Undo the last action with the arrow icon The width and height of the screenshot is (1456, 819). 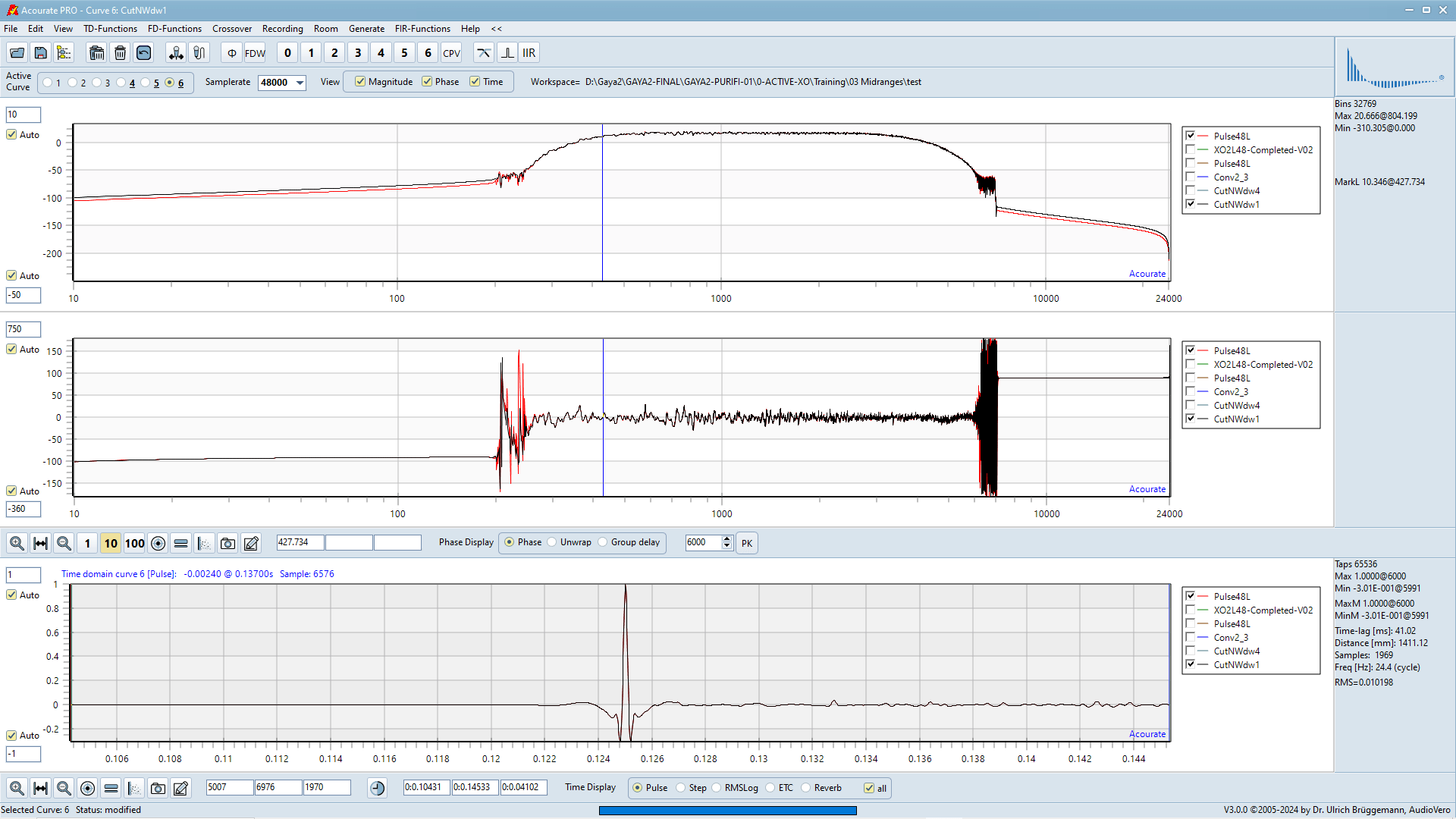tap(143, 53)
